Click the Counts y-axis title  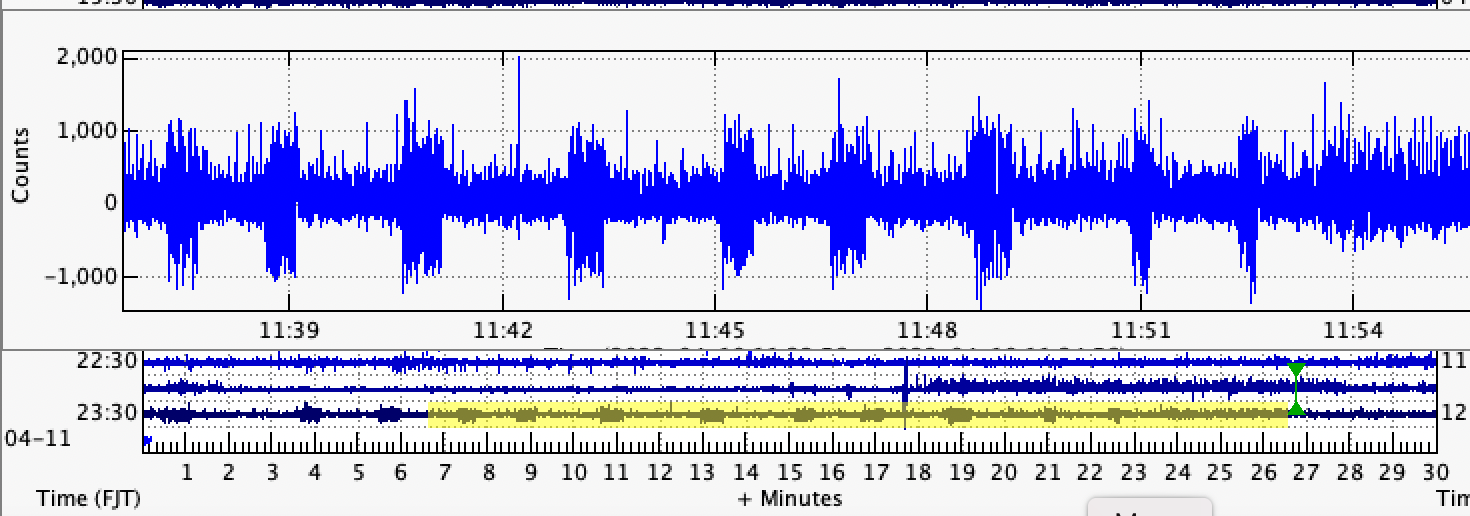(19, 165)
